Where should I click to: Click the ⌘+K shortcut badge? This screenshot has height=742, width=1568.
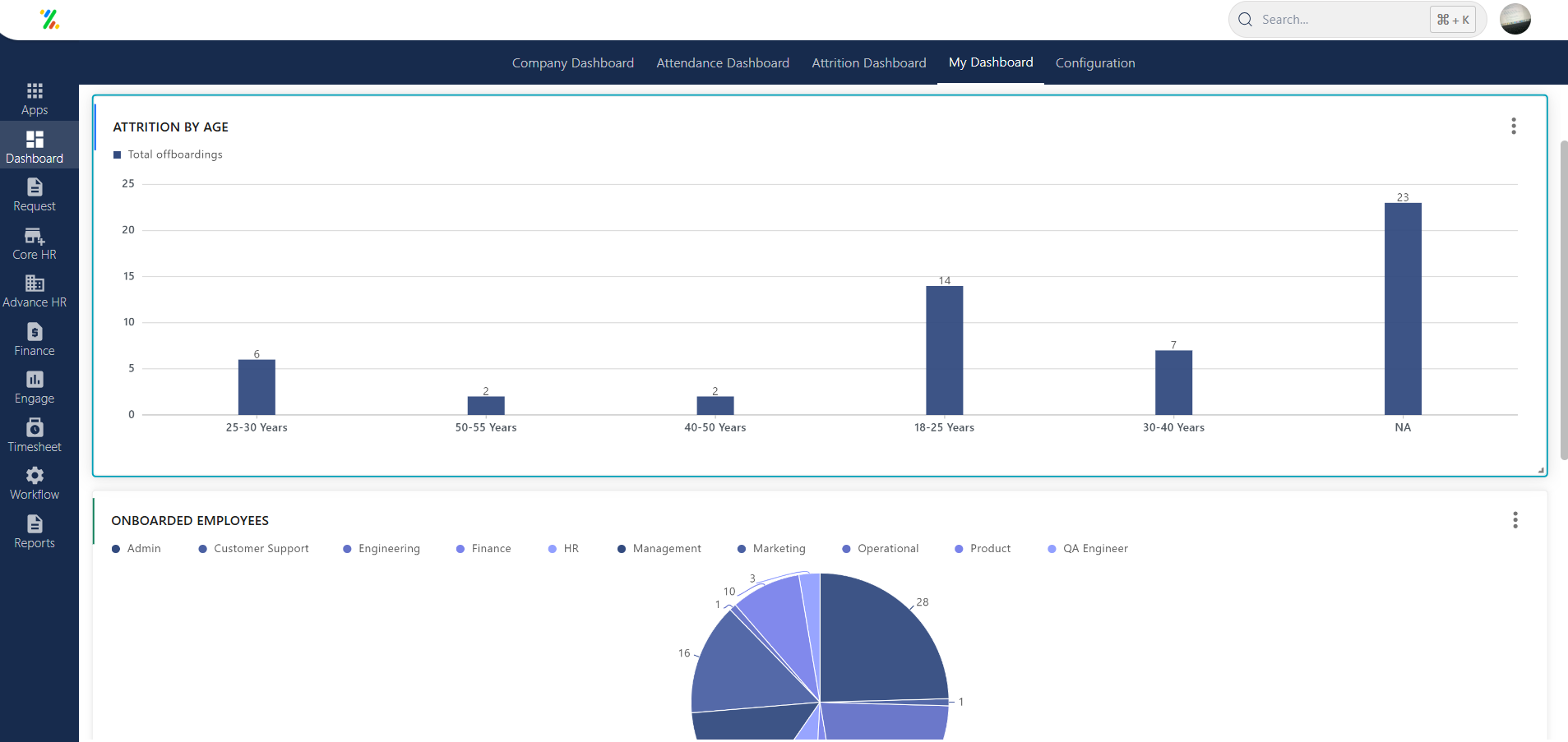pos(1453,20)
